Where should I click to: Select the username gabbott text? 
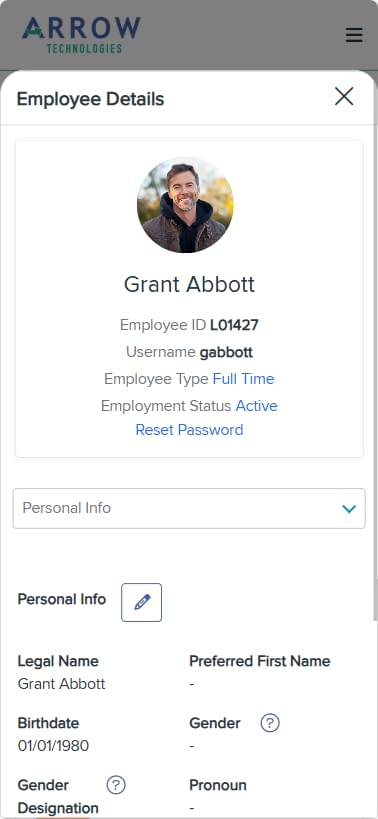coord(226,353)
